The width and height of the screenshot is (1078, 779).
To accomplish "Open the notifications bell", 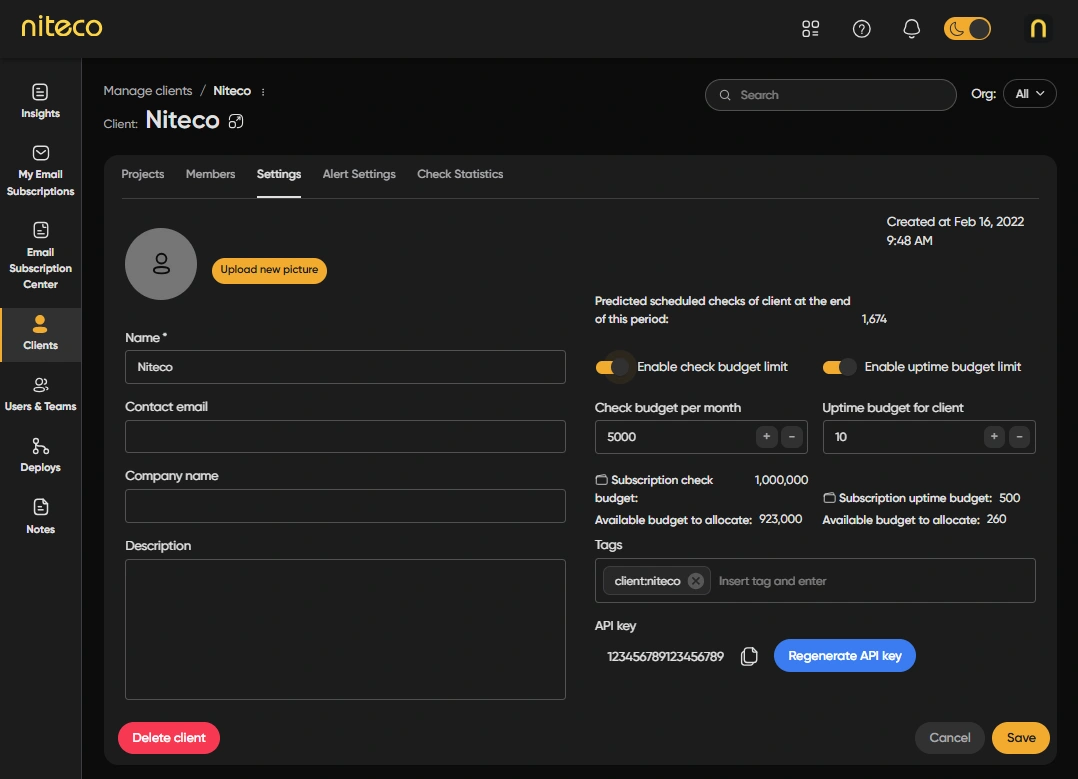I will point(912,29).
